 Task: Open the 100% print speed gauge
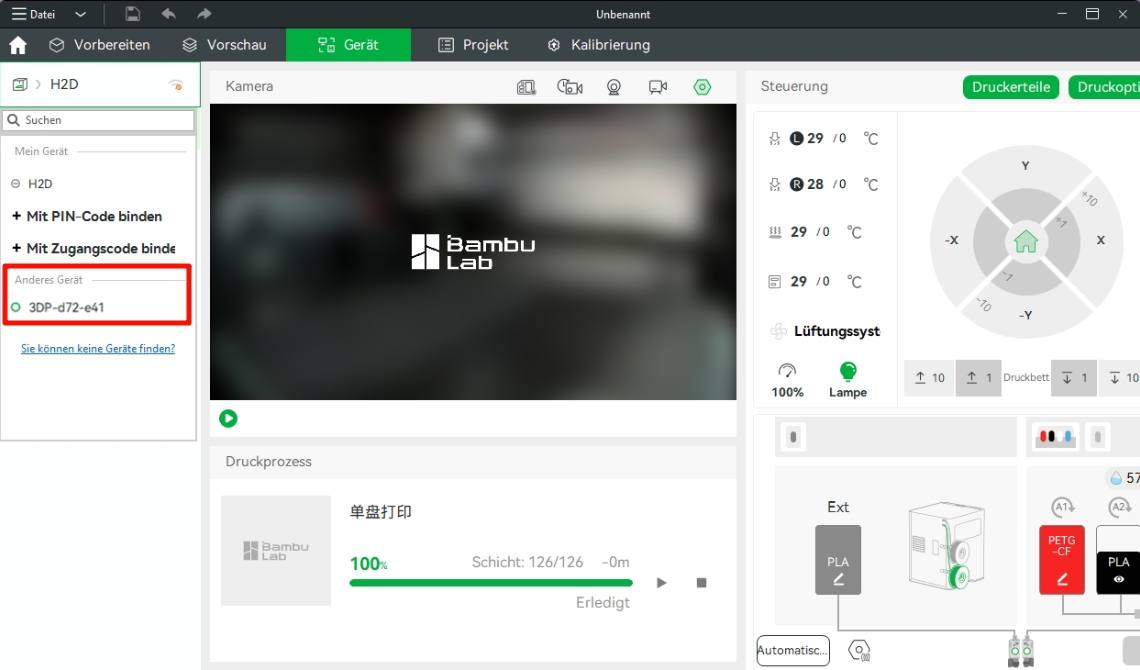click(787, 380)
